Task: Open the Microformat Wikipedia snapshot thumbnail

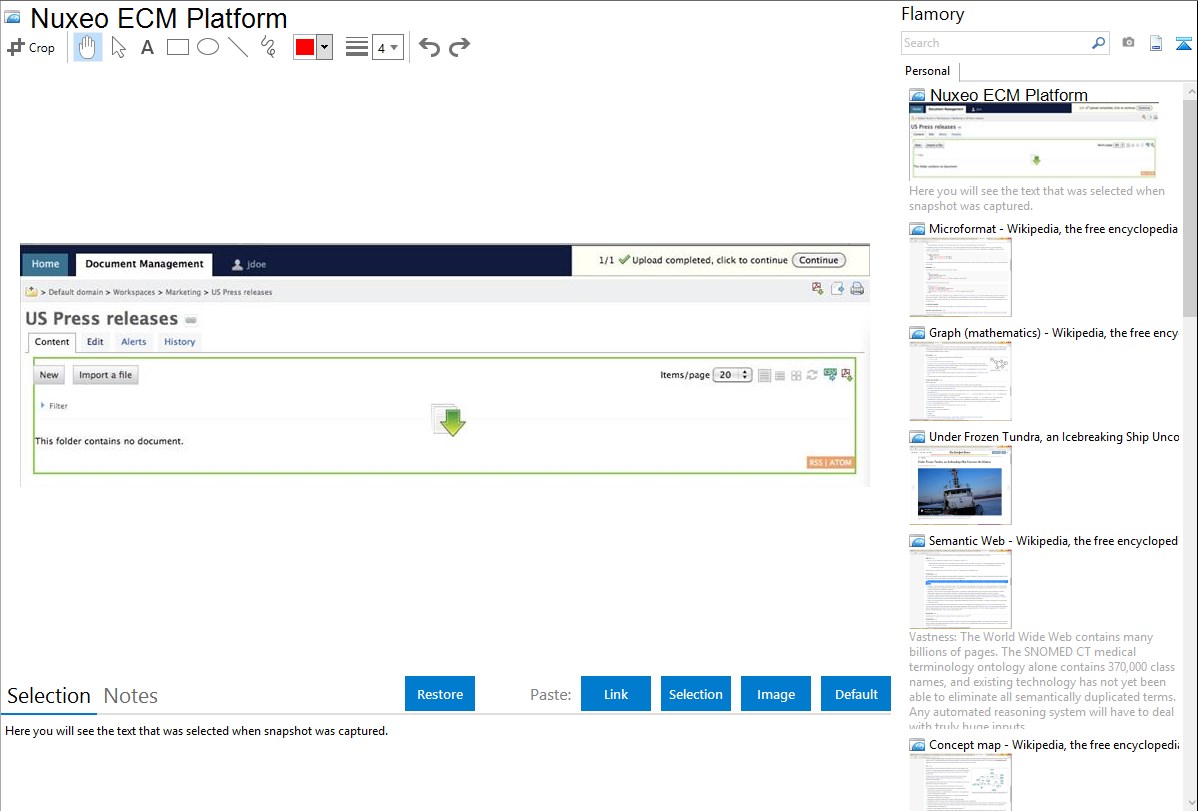Action: point(960,277)
